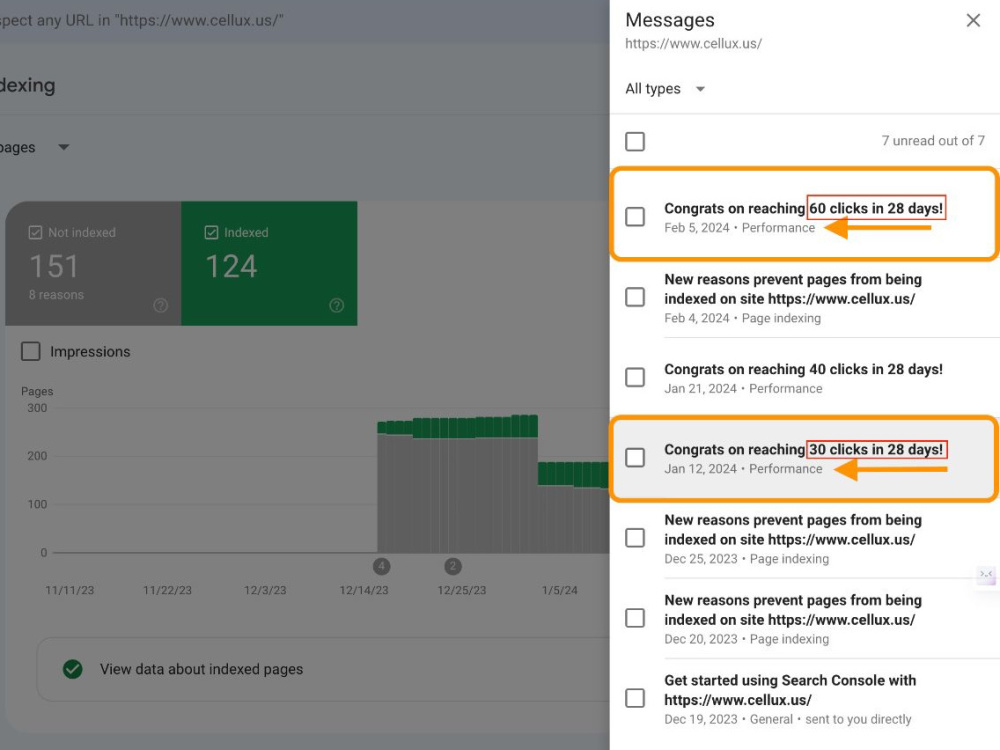Click the Feb 5, 2024 Performance label
The height and width of the screenshot is (750, 1000).
coord(740,228)
